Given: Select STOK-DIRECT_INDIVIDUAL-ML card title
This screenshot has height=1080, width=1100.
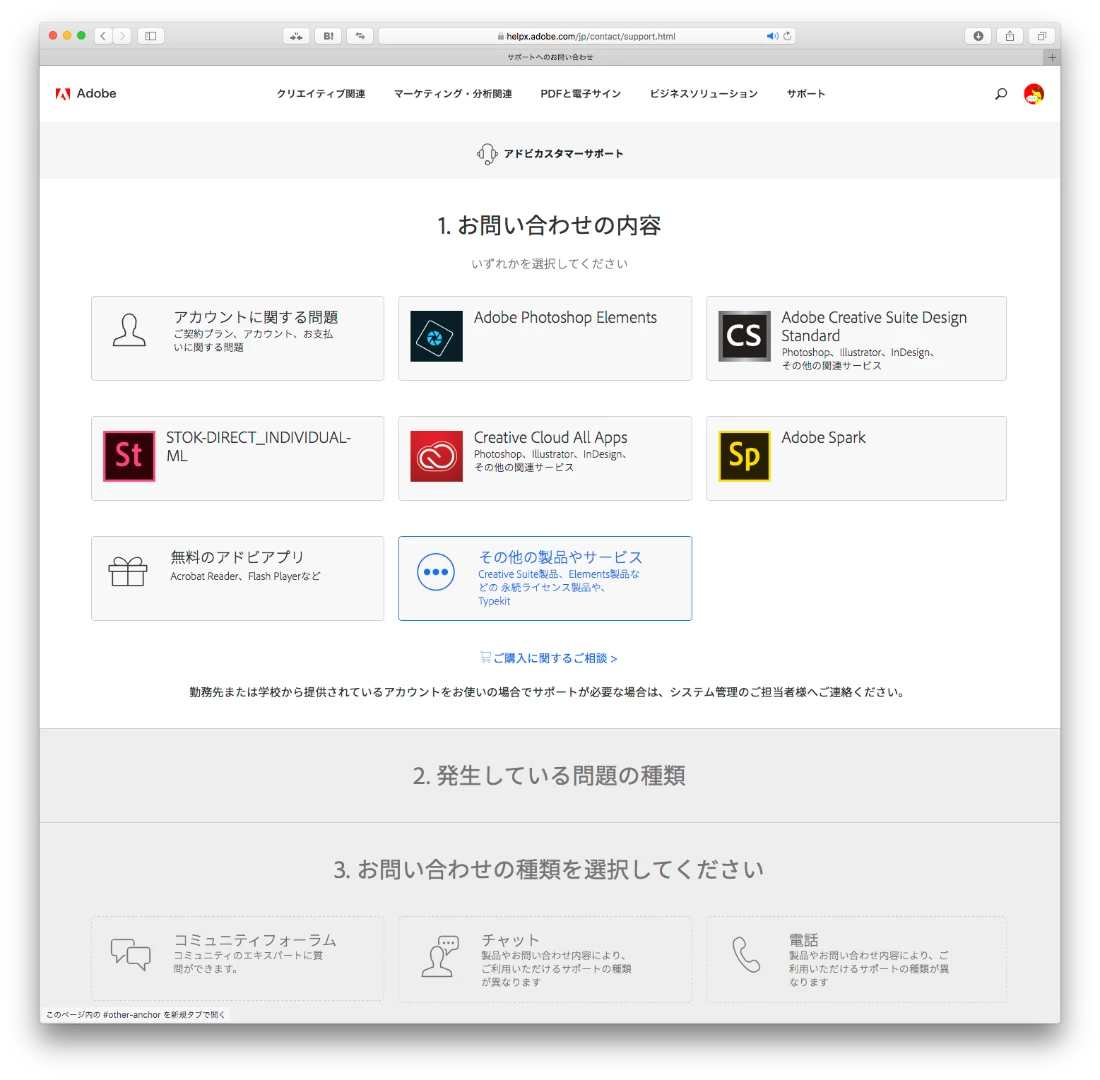Looking at the screenshot, I should (258, 446).
